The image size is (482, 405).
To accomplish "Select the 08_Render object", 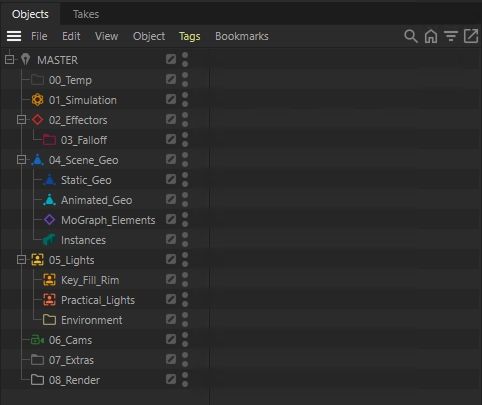I will 74,380.
